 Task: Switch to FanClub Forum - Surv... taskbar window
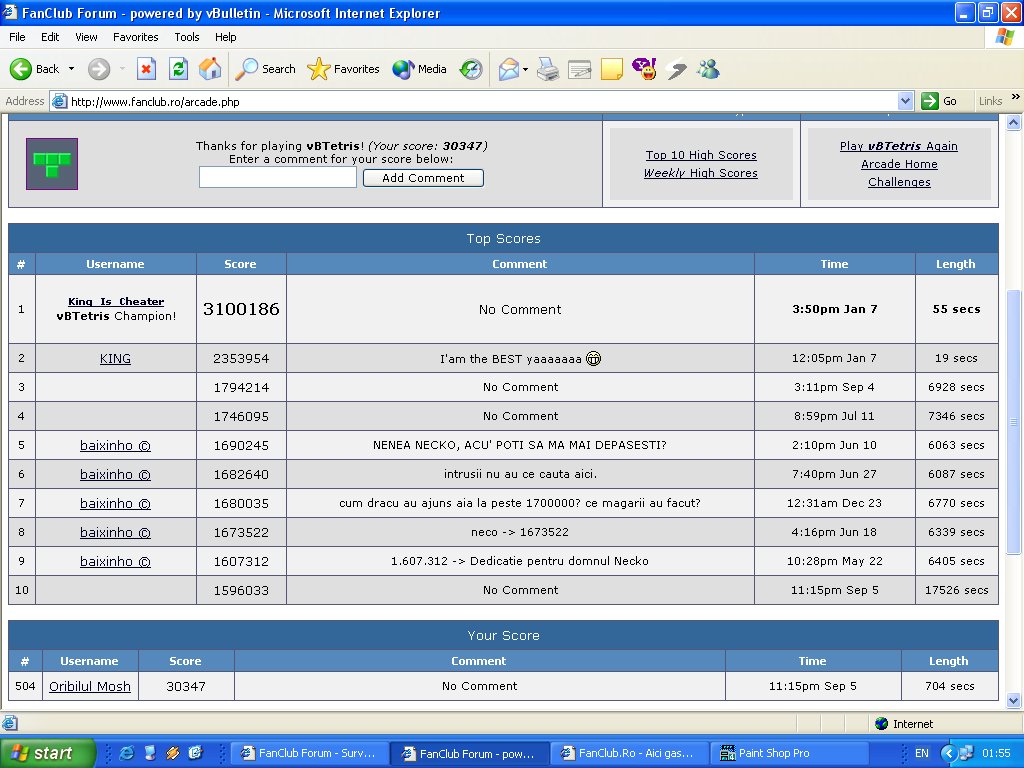coord(310,753)
